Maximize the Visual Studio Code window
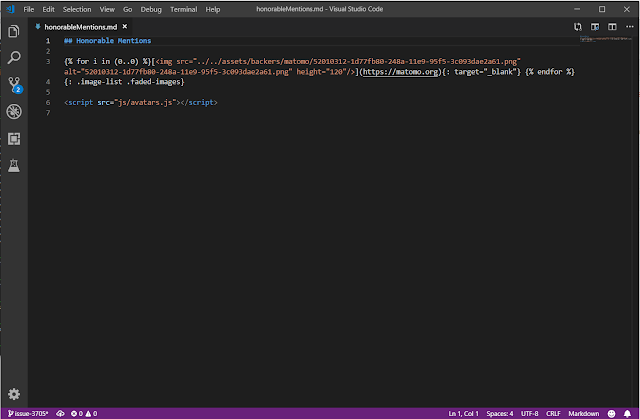 [602, 9]
